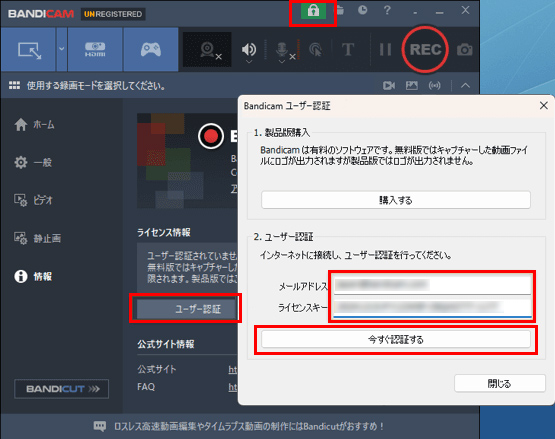Click the Bandicut recommendation banner text
Screen dimensions: 555x439
249,426
